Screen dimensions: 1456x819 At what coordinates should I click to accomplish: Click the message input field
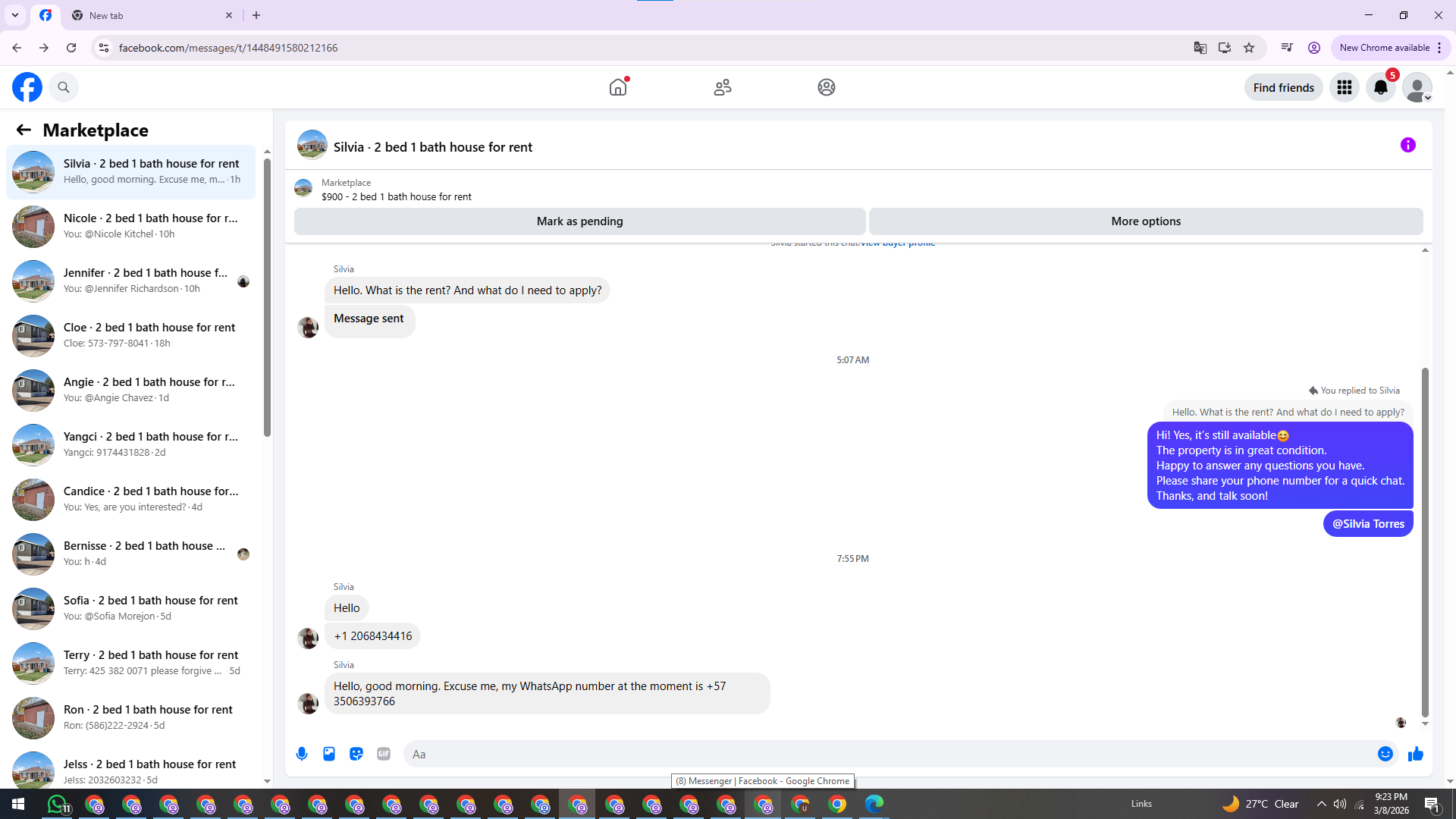[x=887, y=754]
